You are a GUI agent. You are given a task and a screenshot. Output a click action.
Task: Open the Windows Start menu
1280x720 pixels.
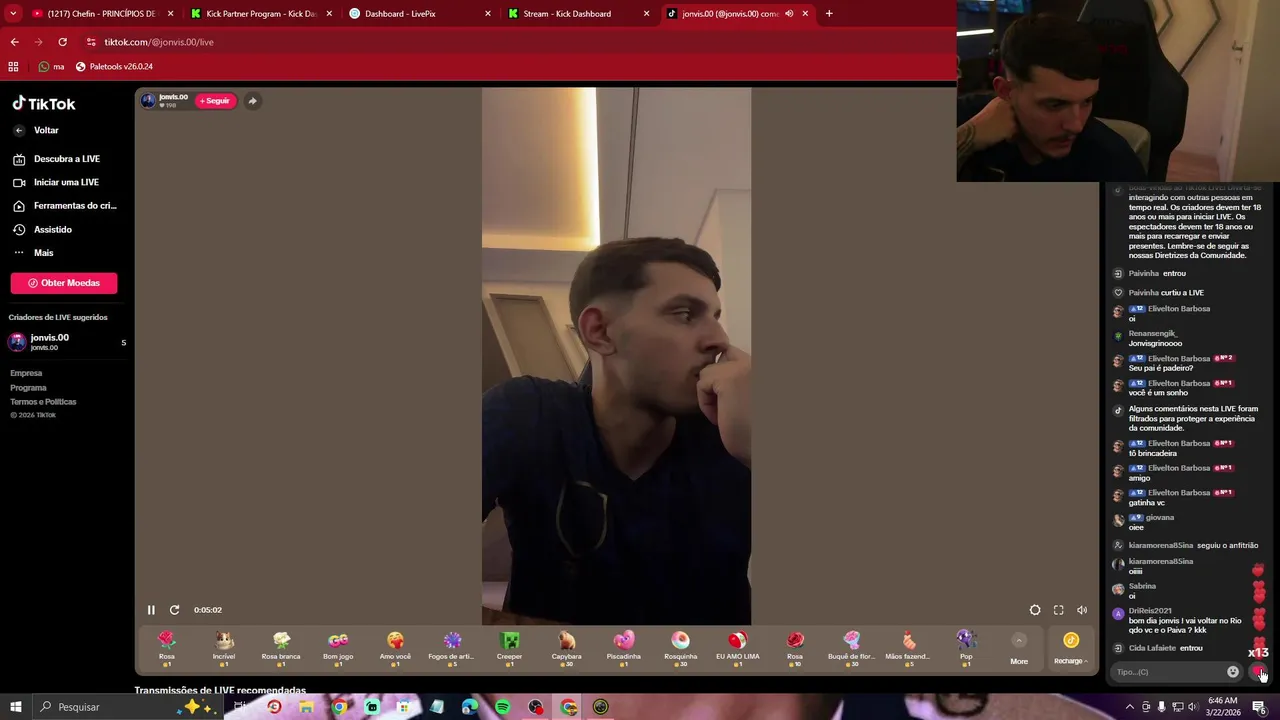pyautogui.click(x=16, y=707)
